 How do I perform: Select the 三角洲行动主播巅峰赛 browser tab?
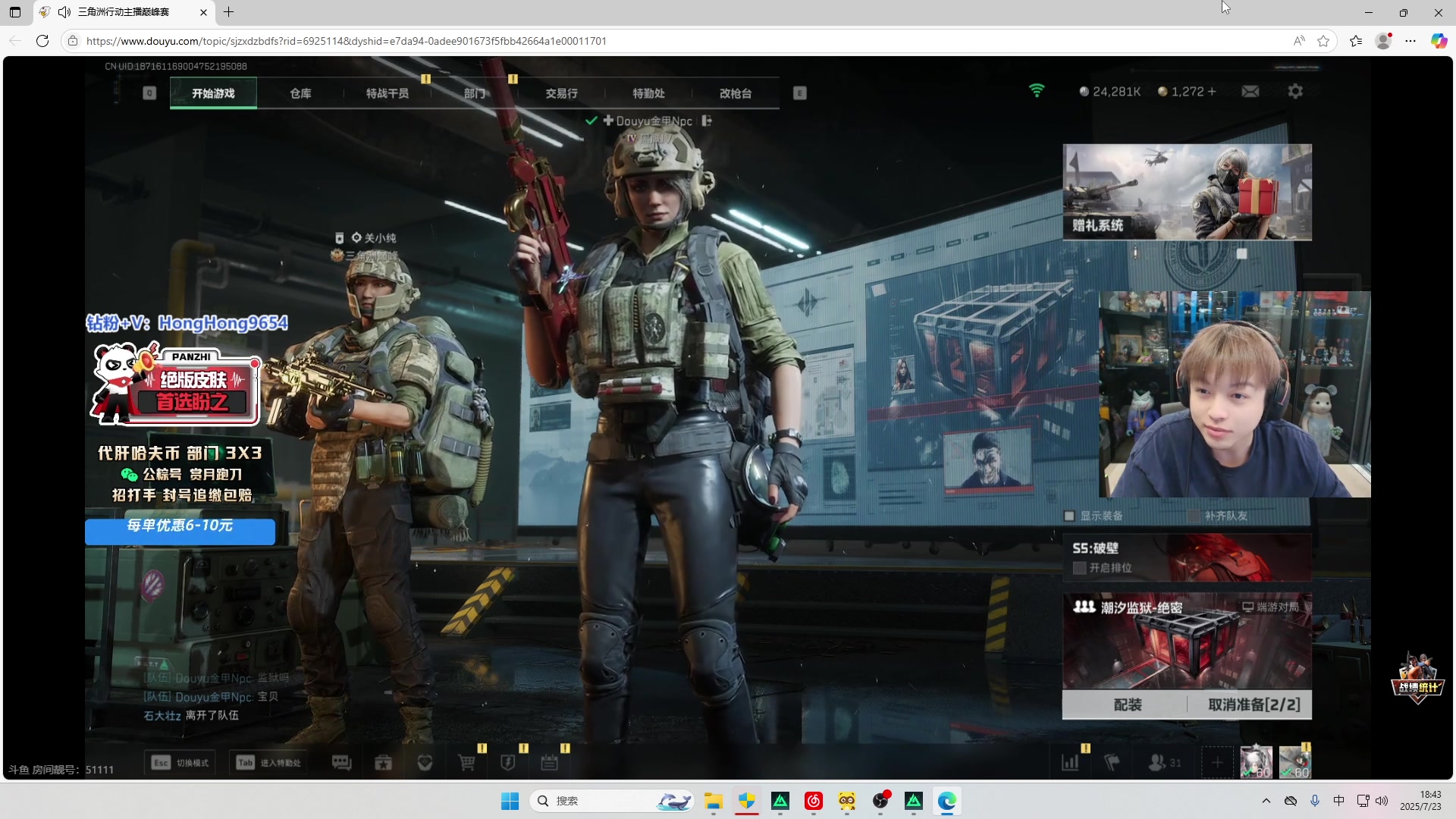point(124,12)
